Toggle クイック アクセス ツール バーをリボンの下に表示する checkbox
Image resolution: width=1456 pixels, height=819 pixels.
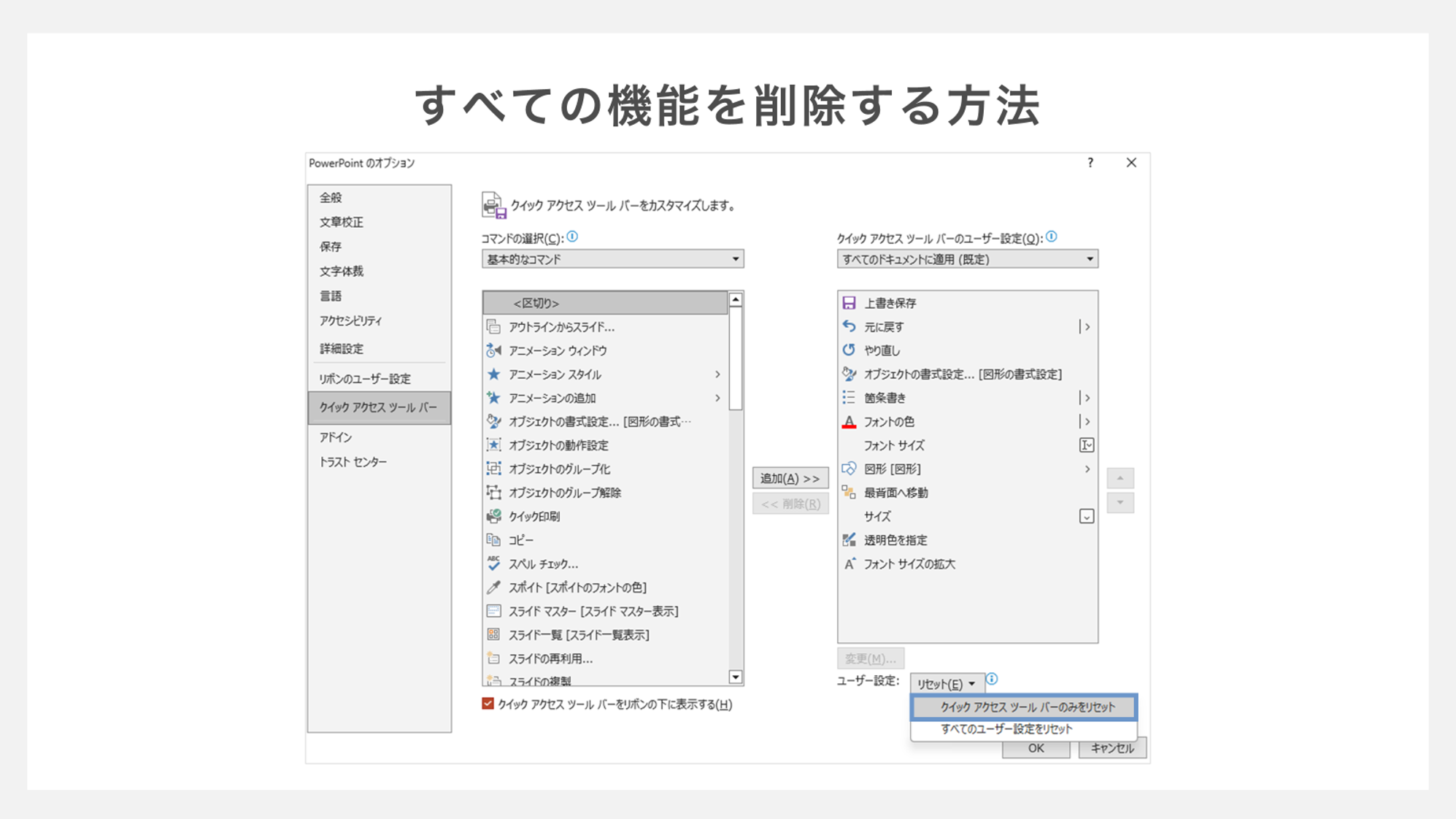coord(488,704)
